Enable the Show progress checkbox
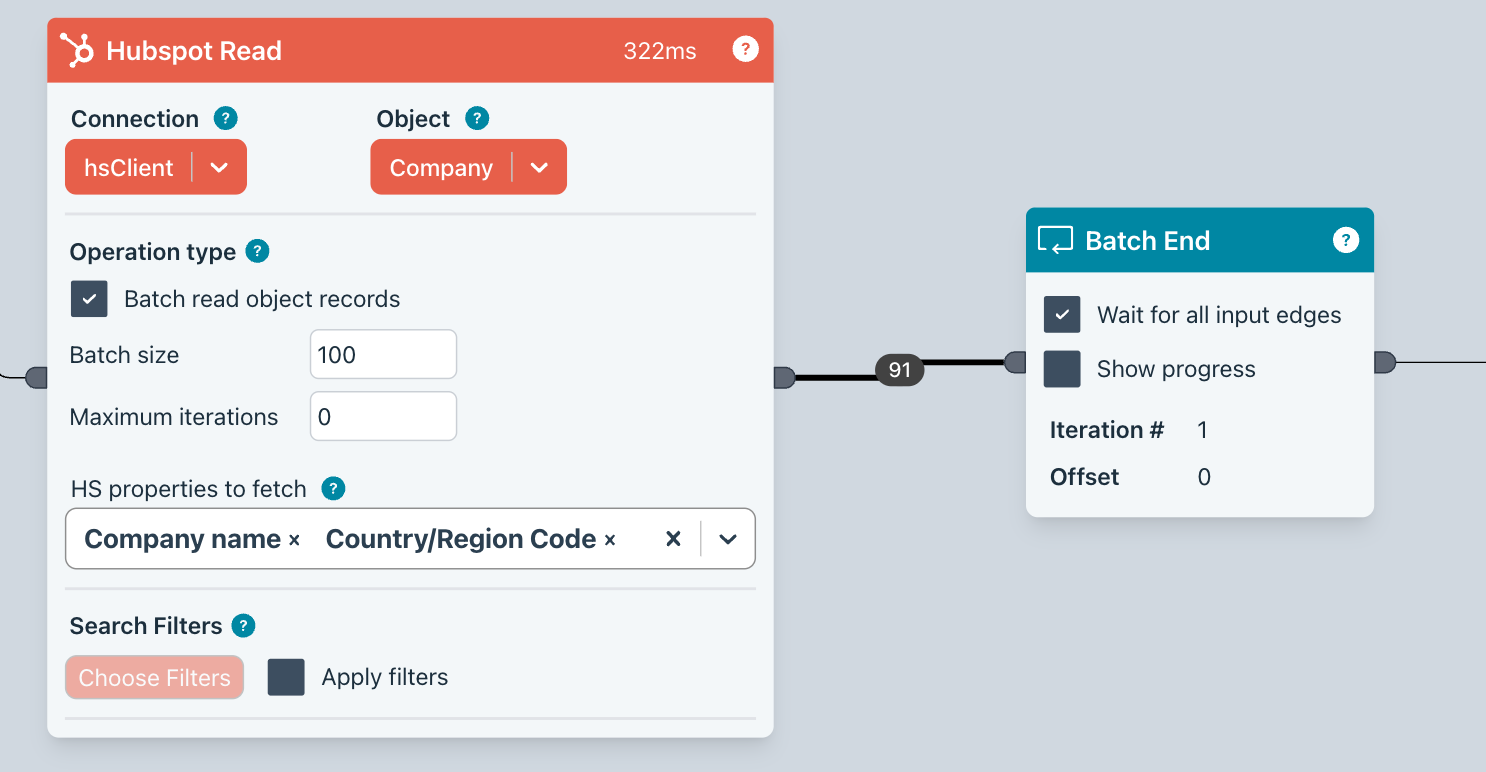This screenshot has height=772, width=1486. pyautogui.click(x=1062, y=369)
